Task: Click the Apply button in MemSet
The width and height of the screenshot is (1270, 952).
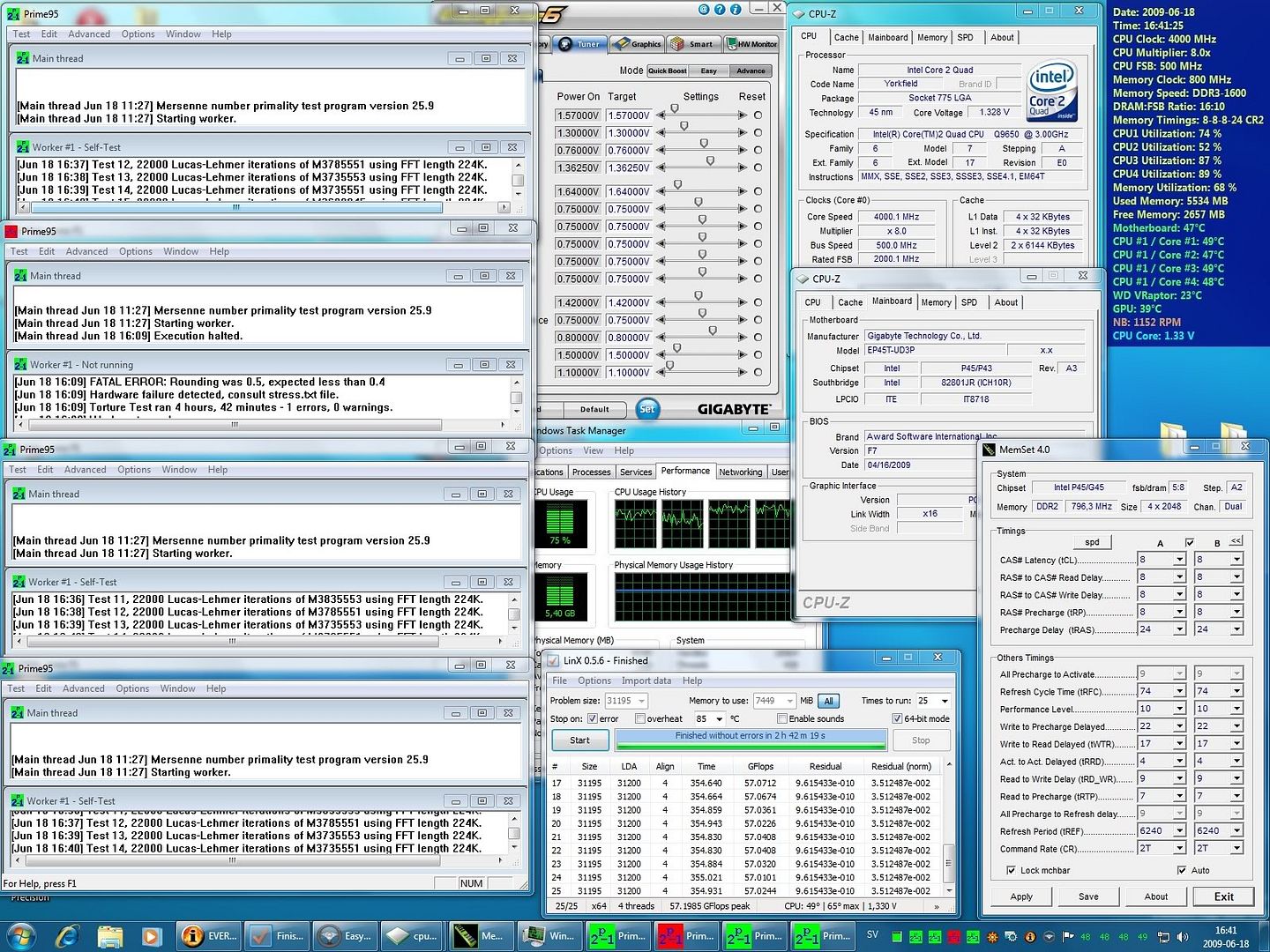Action: coord(1021,896)
